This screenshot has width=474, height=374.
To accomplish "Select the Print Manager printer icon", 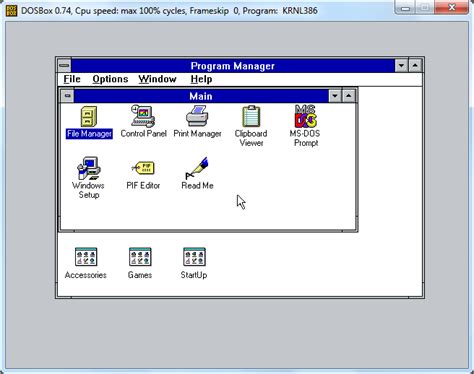I will tap(197, 116).
